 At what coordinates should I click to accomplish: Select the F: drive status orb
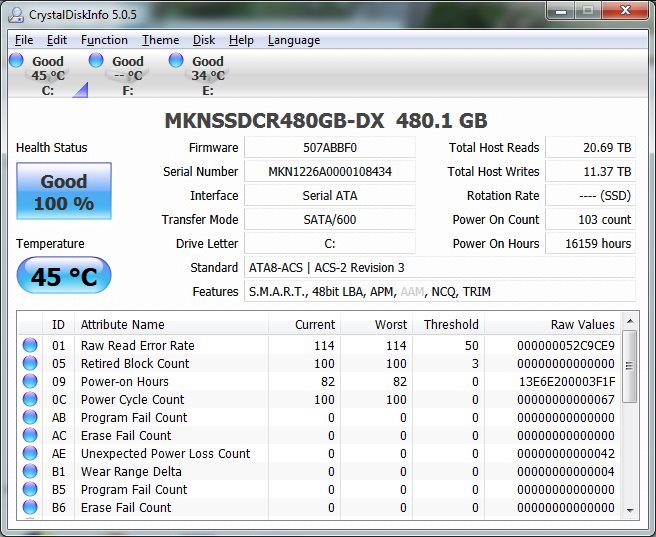pyautogui.click(x=96, y=61)
